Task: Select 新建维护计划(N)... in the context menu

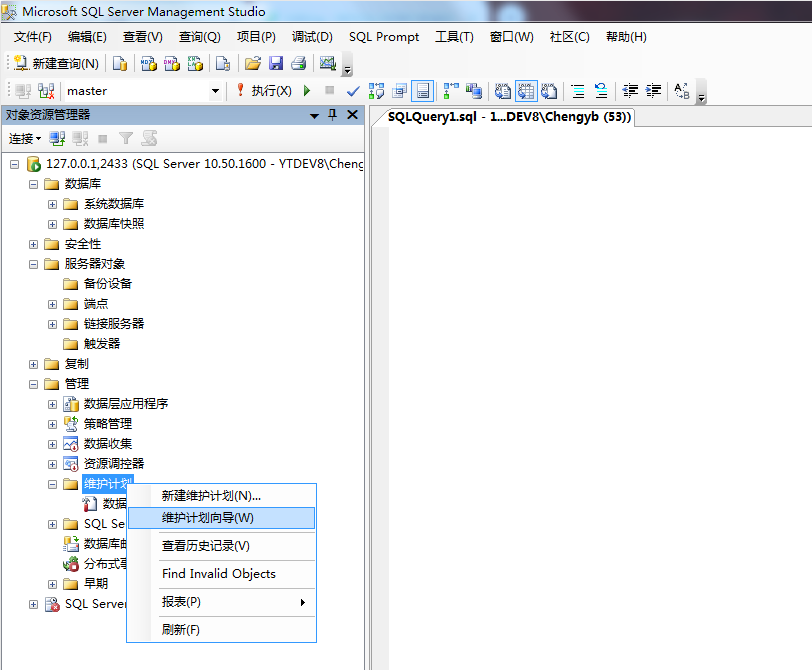Action: point(222,496)
